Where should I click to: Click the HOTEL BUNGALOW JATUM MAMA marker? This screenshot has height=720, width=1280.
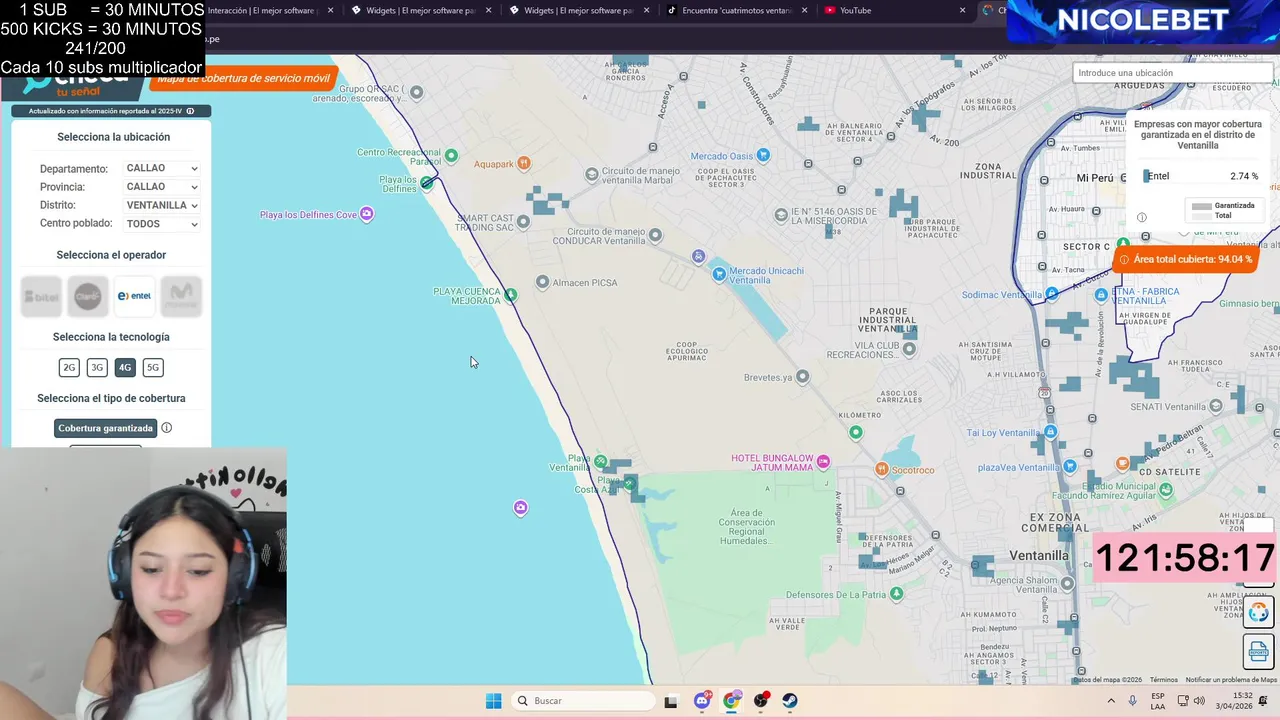pos(823,461)
